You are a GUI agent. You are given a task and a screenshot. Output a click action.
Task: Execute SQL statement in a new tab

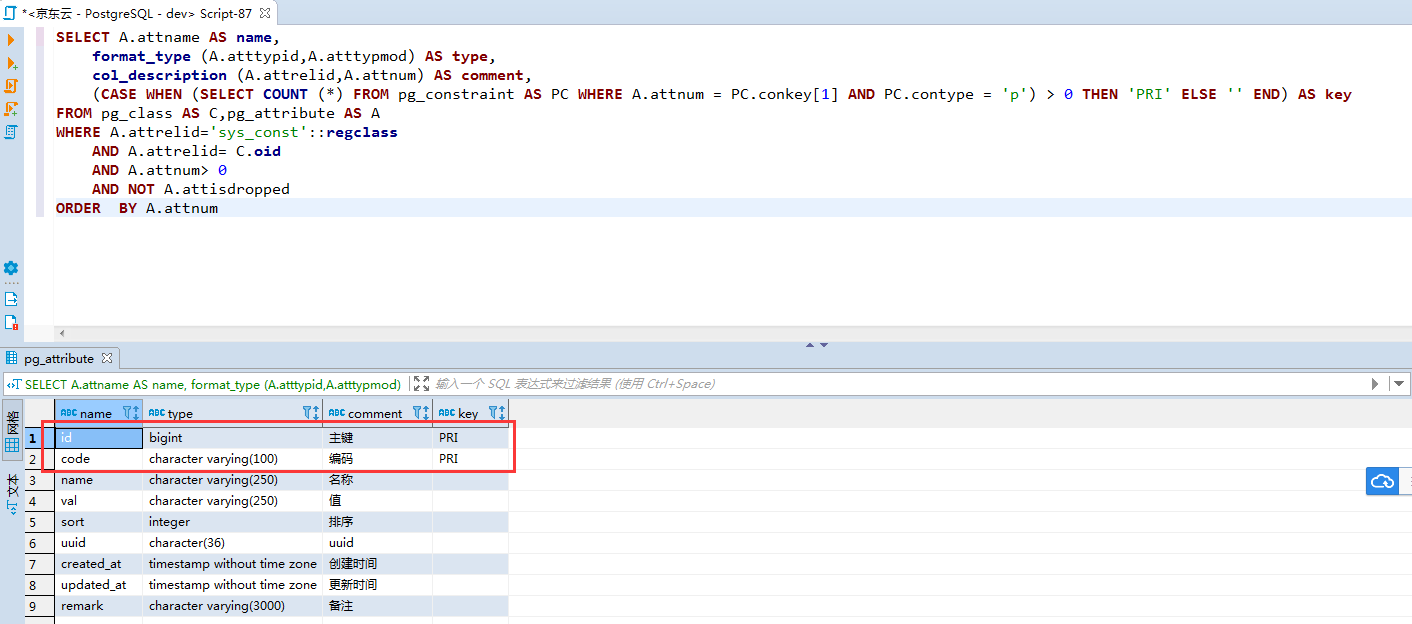coord(11,62)
